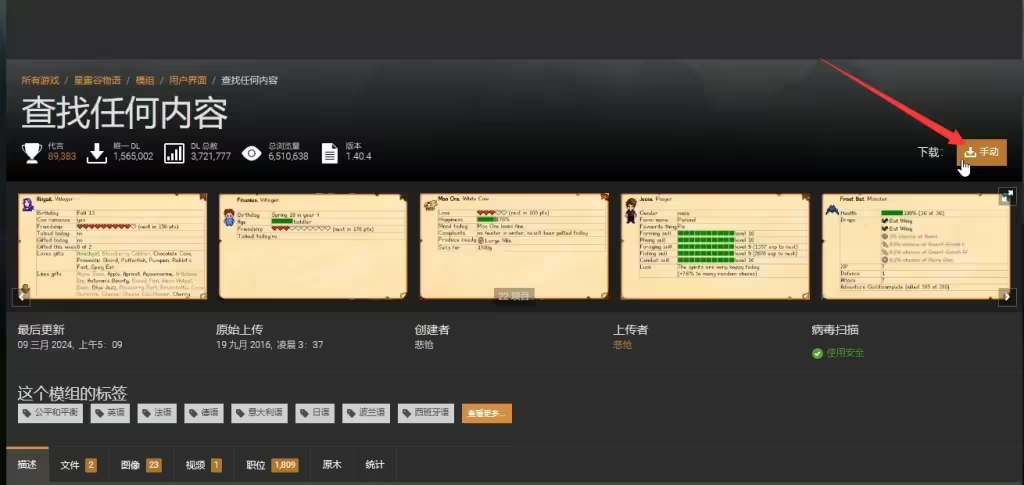Image resolution: width=1024 pixels, height=485 pixels.
Task: Go to previous gallery image arrow
Action: (x=22, y=297)
